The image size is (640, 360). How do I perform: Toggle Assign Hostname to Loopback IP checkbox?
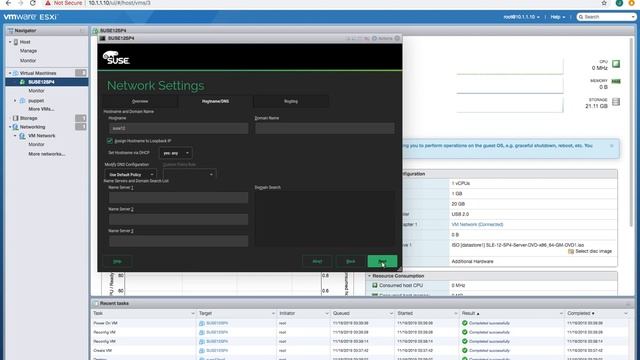click(x=110, y=141)
